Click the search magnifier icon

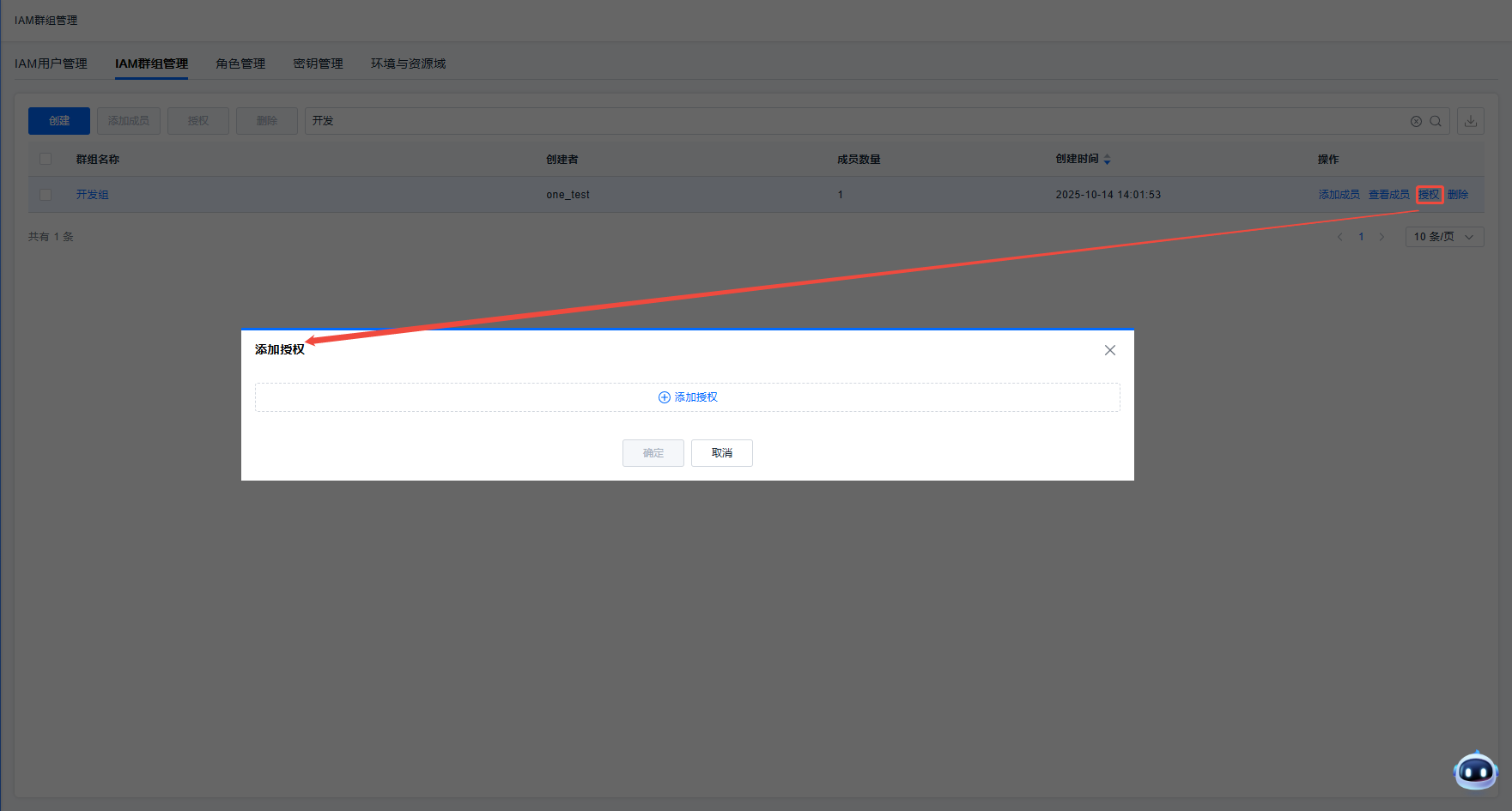coord(1435,121)
